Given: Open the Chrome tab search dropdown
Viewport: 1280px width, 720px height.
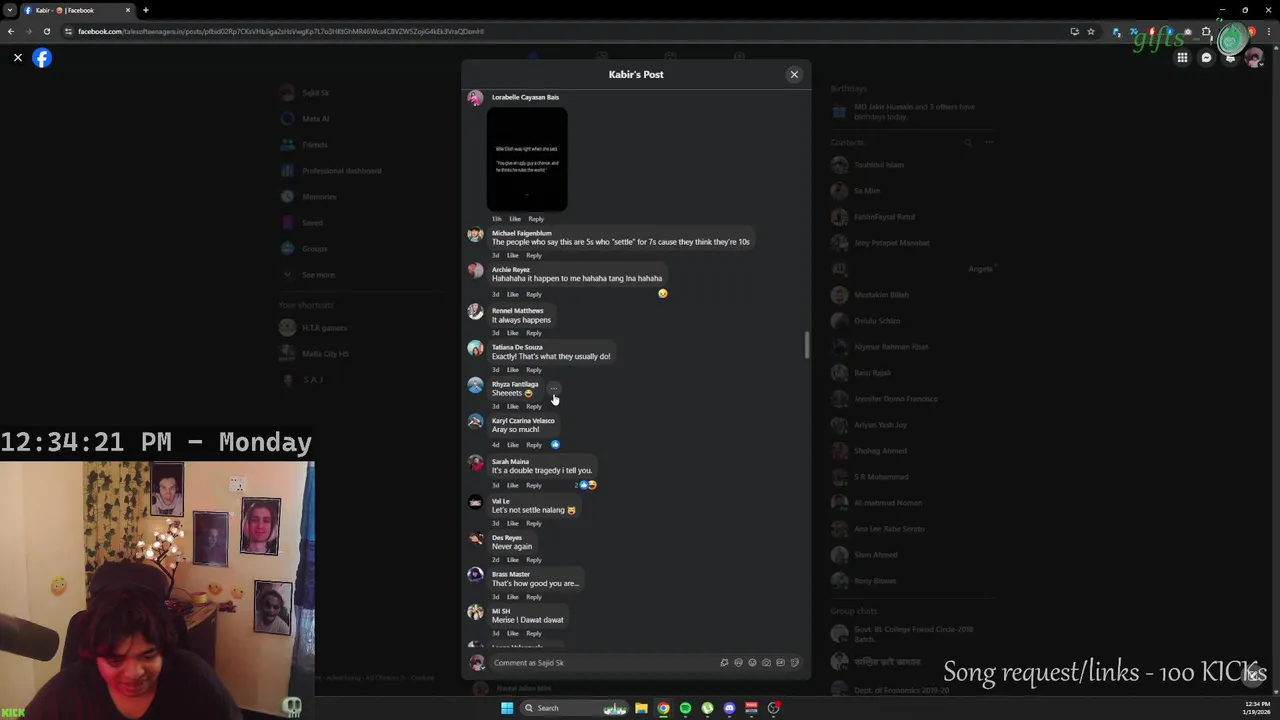Looking at the screenshot, I should click(11, 10).
